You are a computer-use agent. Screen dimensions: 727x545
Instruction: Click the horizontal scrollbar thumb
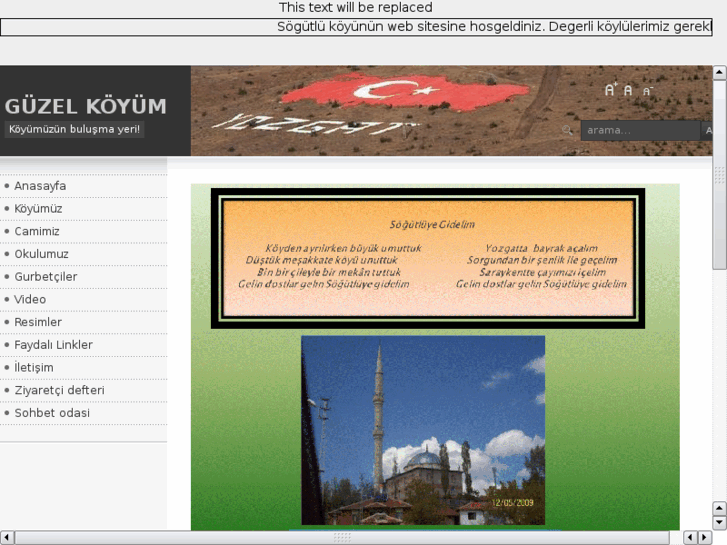tap(342, 537)
